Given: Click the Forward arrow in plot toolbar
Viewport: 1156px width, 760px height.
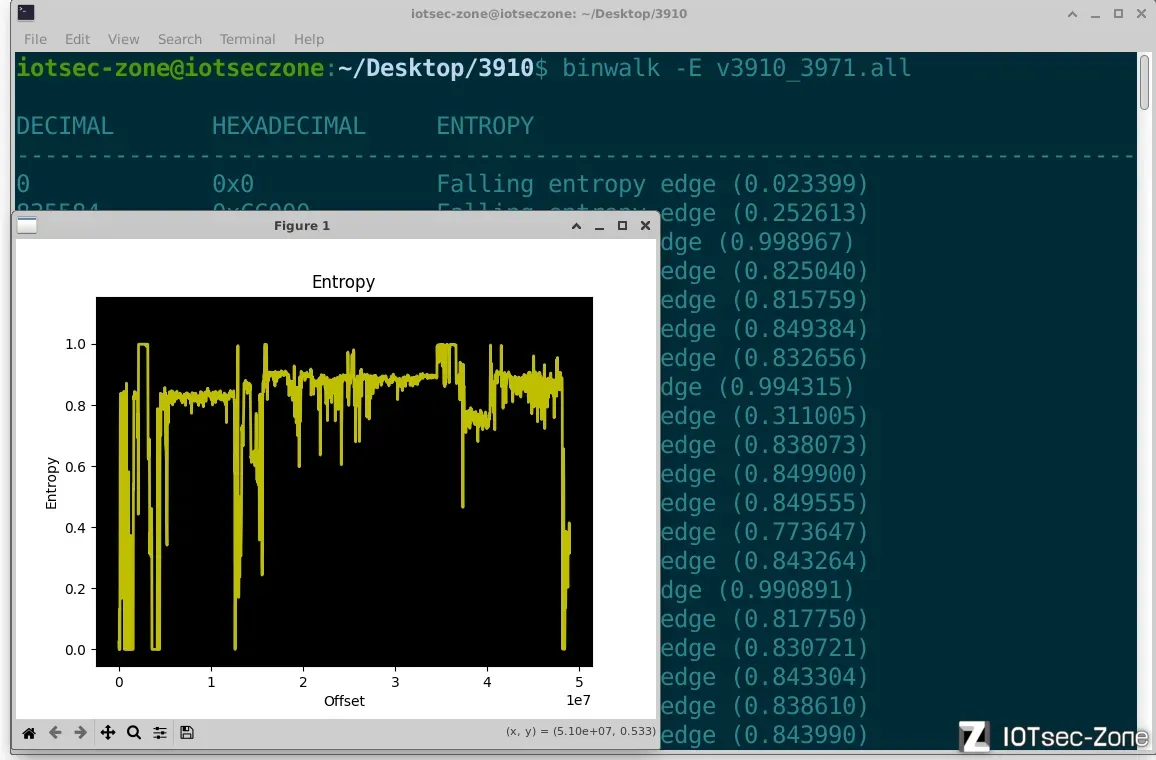Looking at the screenshot, I should coord(81,733).
